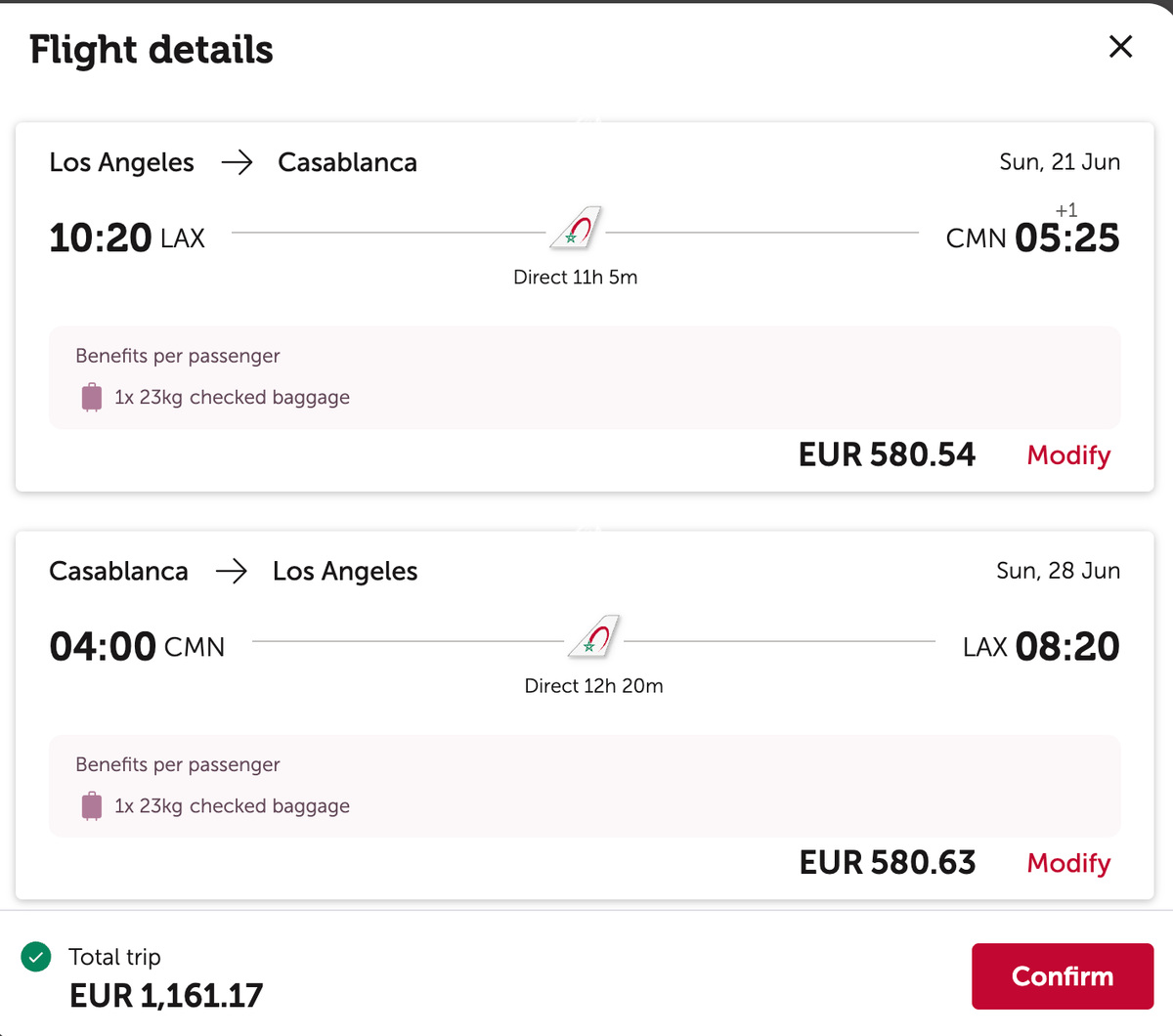Select Modify on the outbound flight

click(1067, 455)
